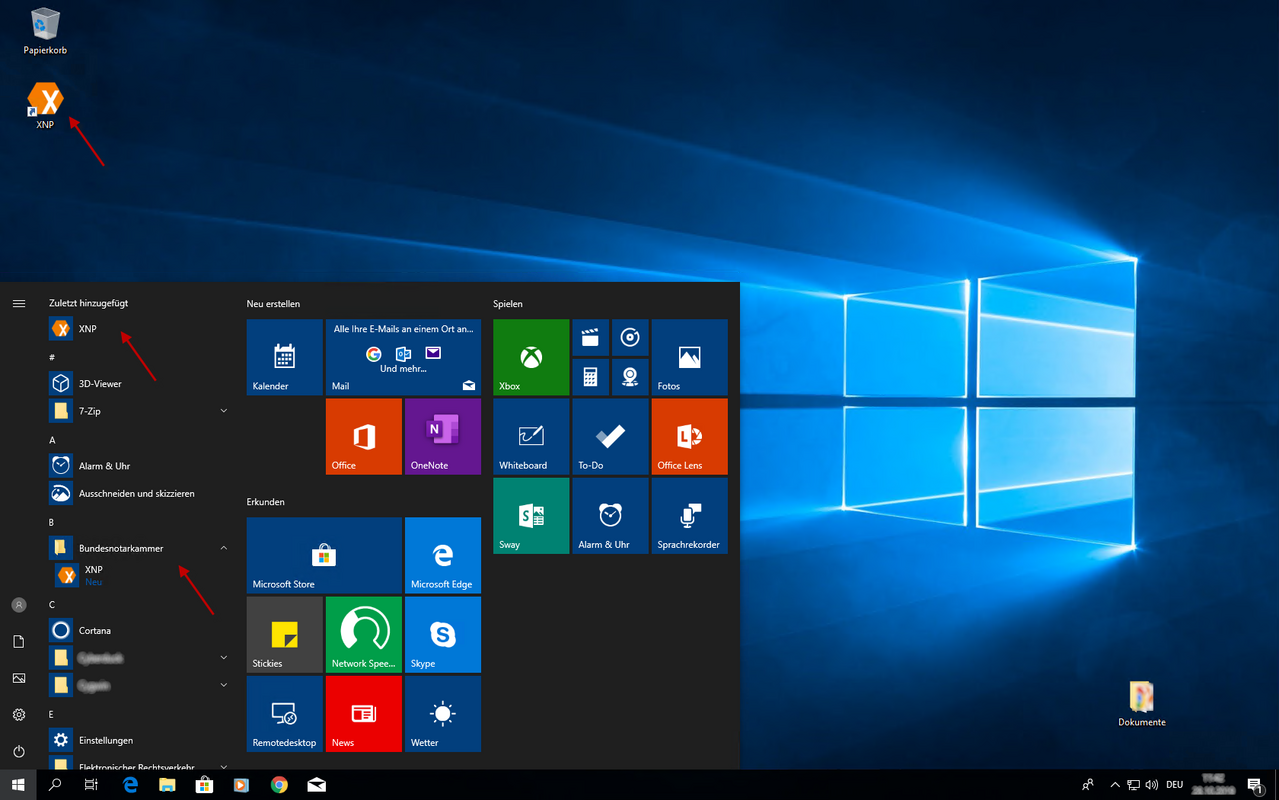Collapse the Bundesnotarkammer folder chevron
The image size is (1279, 800).
pos(223,548)
